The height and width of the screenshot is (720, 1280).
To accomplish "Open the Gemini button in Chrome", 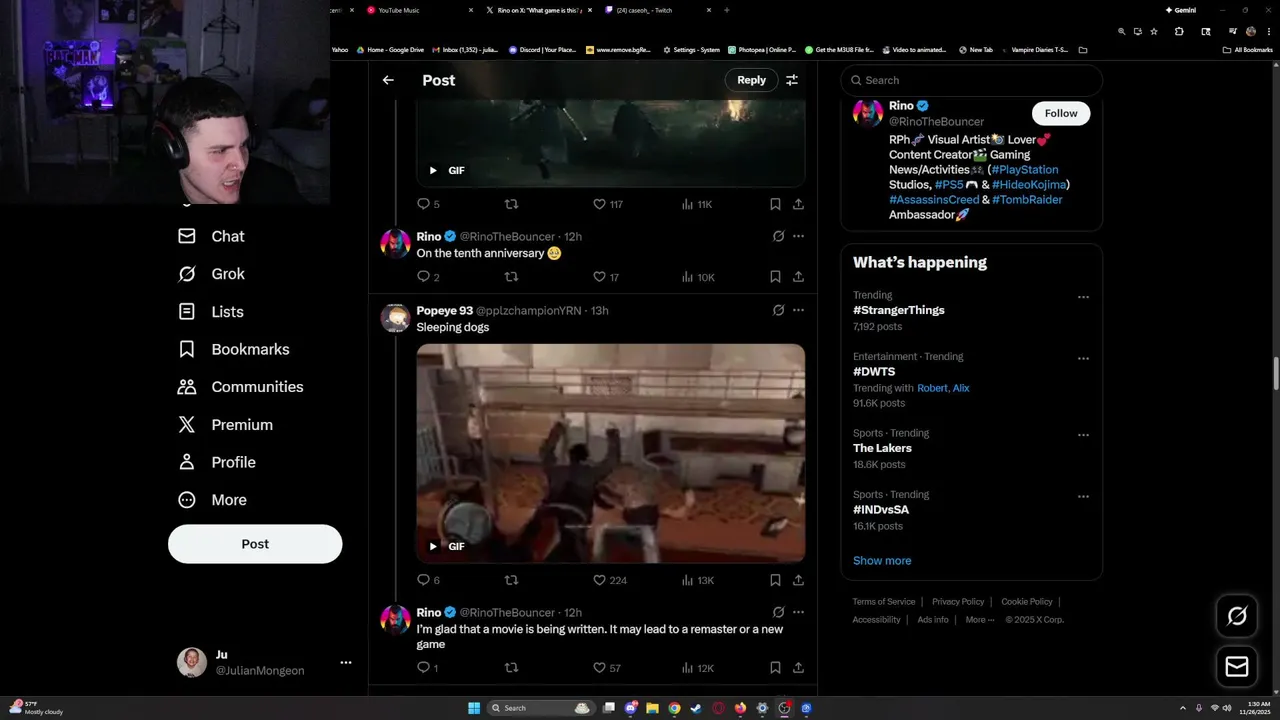I will click(x=1181, y=10).
